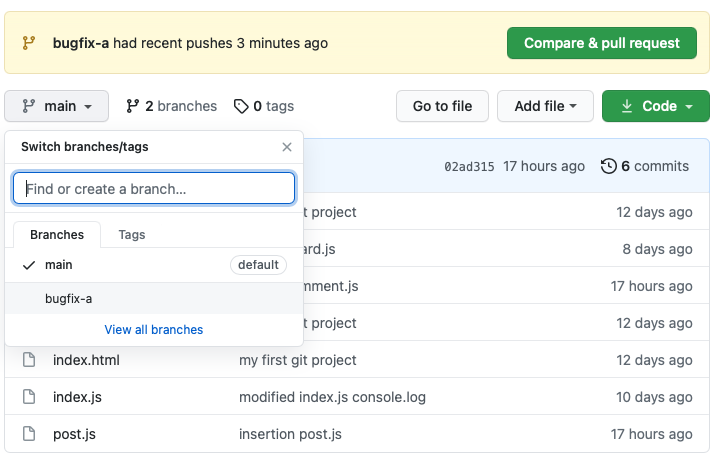Expand the green Code dropdown
The height and width of the screenshot is (458, 716).
(656, 106)
